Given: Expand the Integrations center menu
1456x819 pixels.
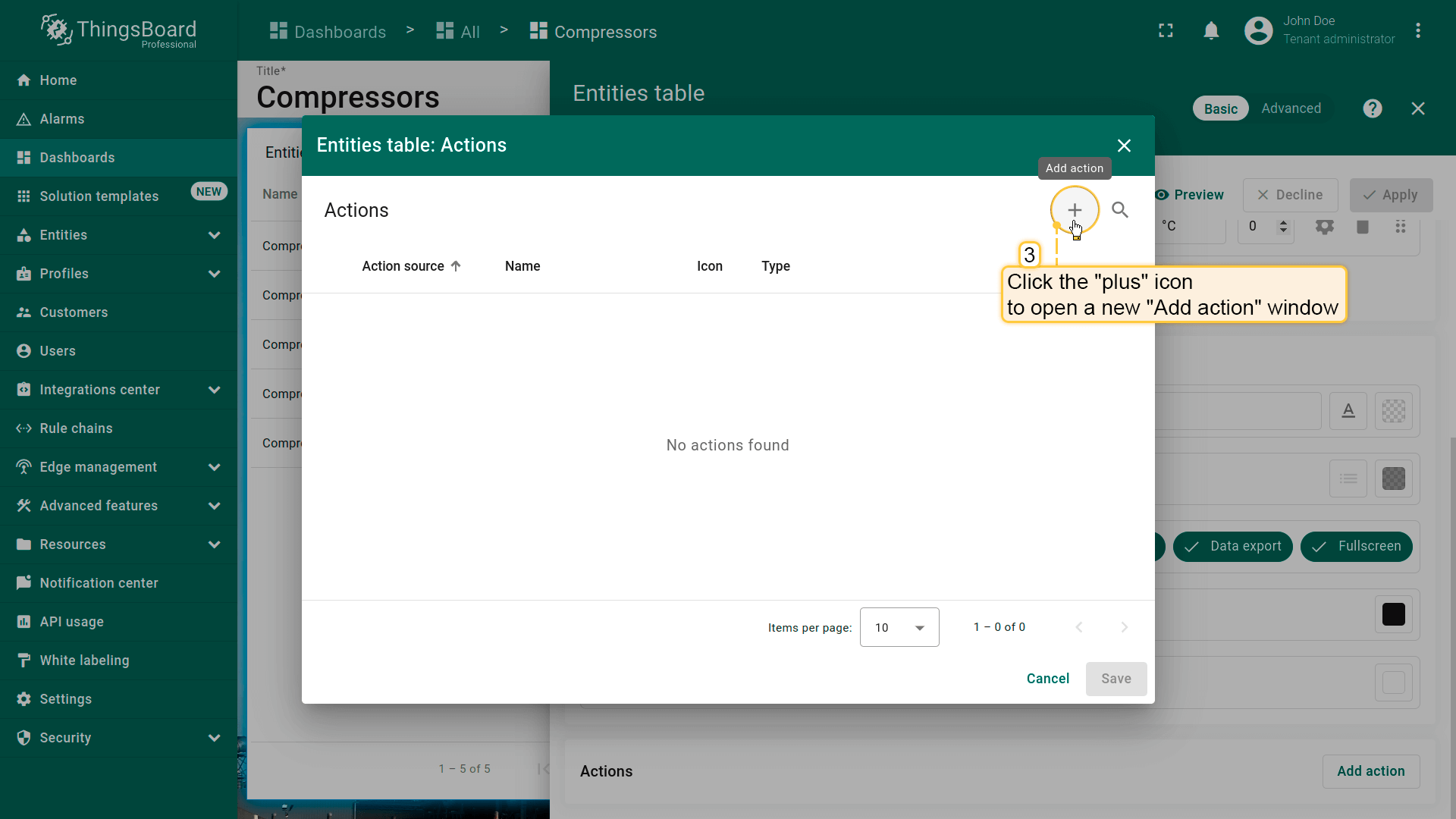Looking at the screenshot, I should (x=214, y=390).
